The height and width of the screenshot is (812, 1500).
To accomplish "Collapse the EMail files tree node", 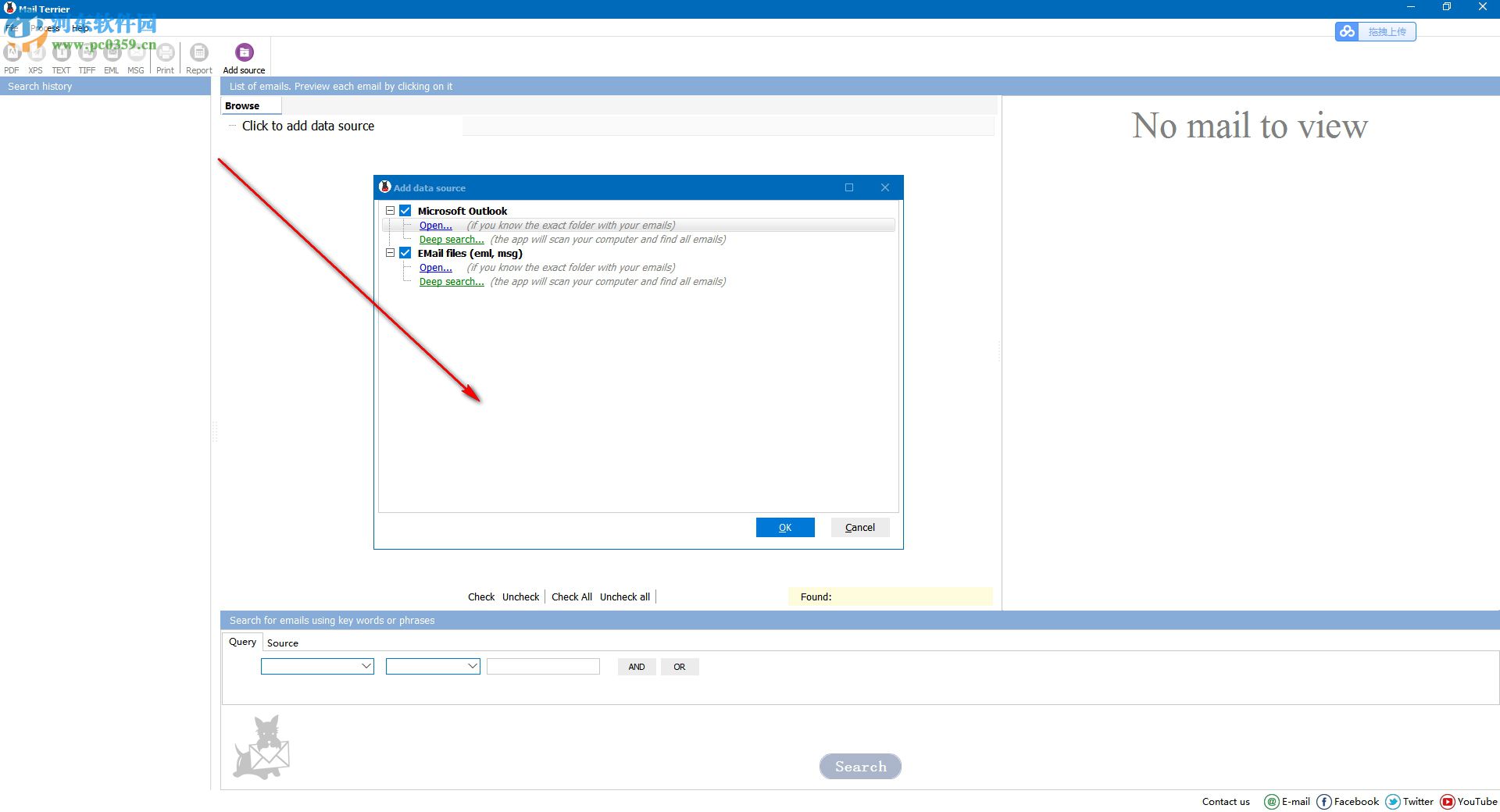I will [390, 253].
